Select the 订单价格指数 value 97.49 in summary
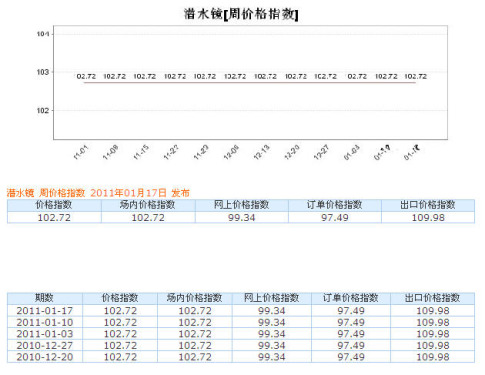Image resolution: width=485 pixels, height=375 pixels. [x=335, y=218]
